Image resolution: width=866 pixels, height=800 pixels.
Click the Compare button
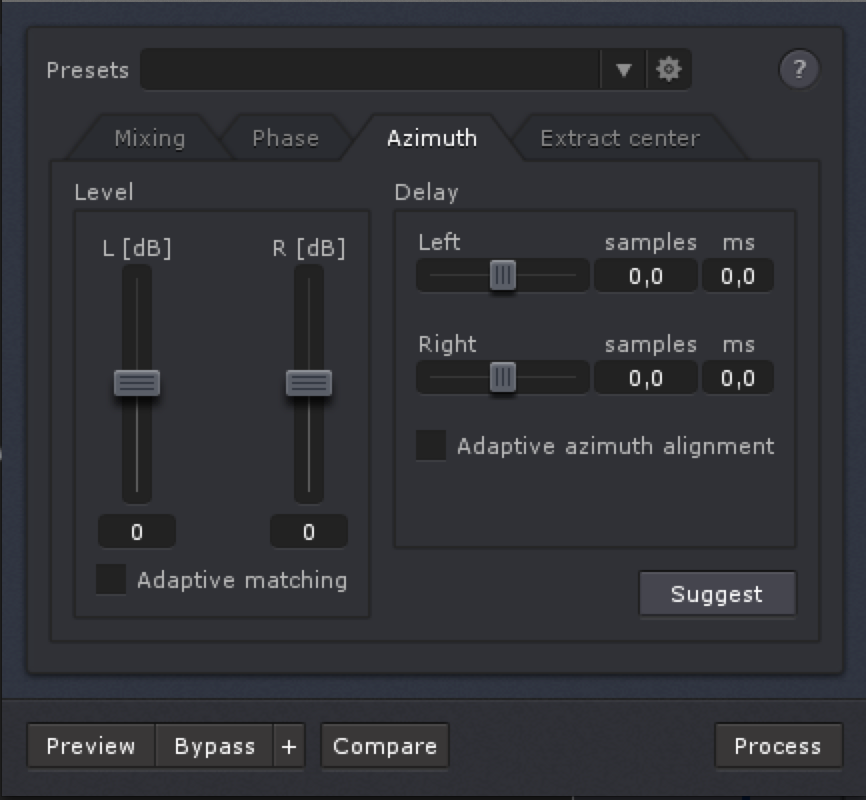(x=384, y=745)
